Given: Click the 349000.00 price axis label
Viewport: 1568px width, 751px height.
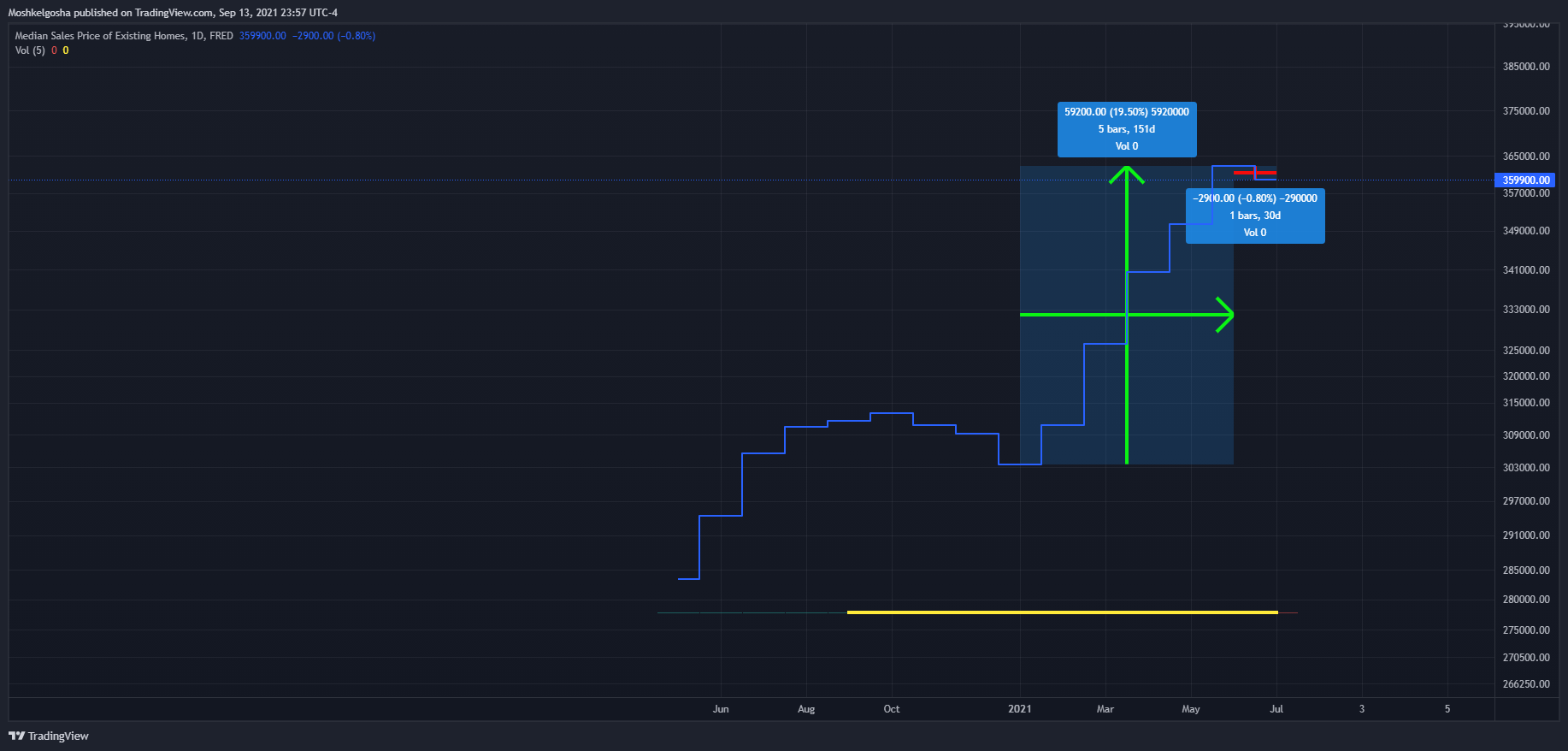Looking at the screenshot, I should click(x=1526, y=231).
